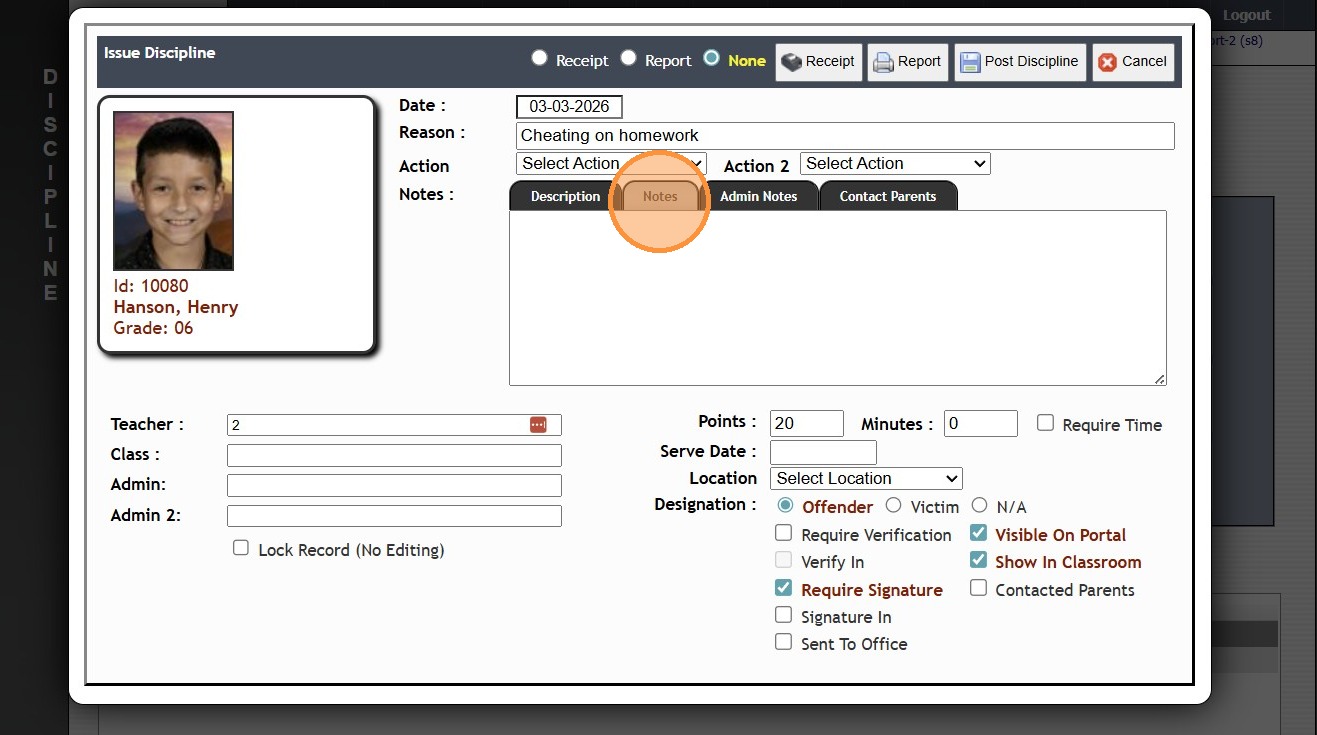Screen dimensions: 1317x735
Task: Click the Receipt button's printer icon
Action: [791, 62]
